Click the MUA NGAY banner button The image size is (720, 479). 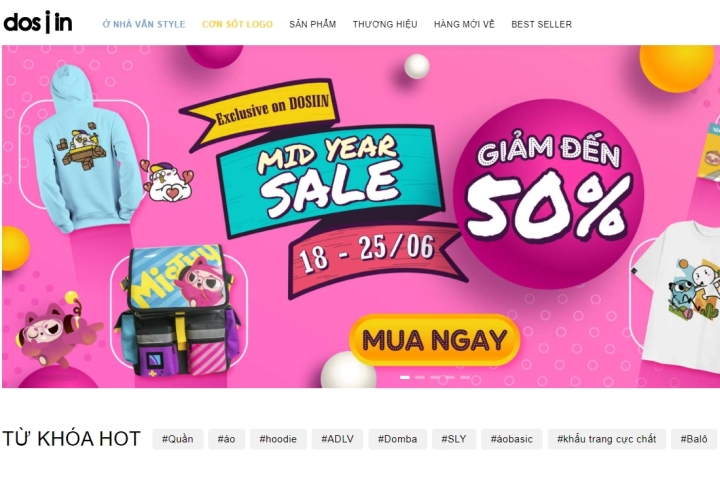pyautogui.click(x=434, y=340)
